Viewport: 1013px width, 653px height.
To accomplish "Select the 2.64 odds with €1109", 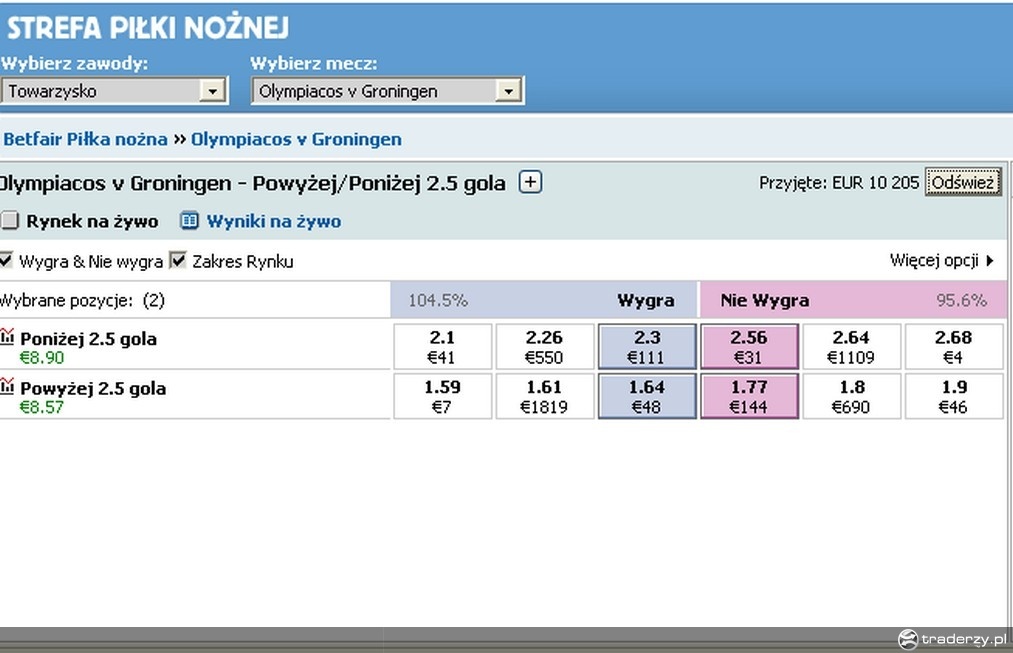I will click(851, 347).
